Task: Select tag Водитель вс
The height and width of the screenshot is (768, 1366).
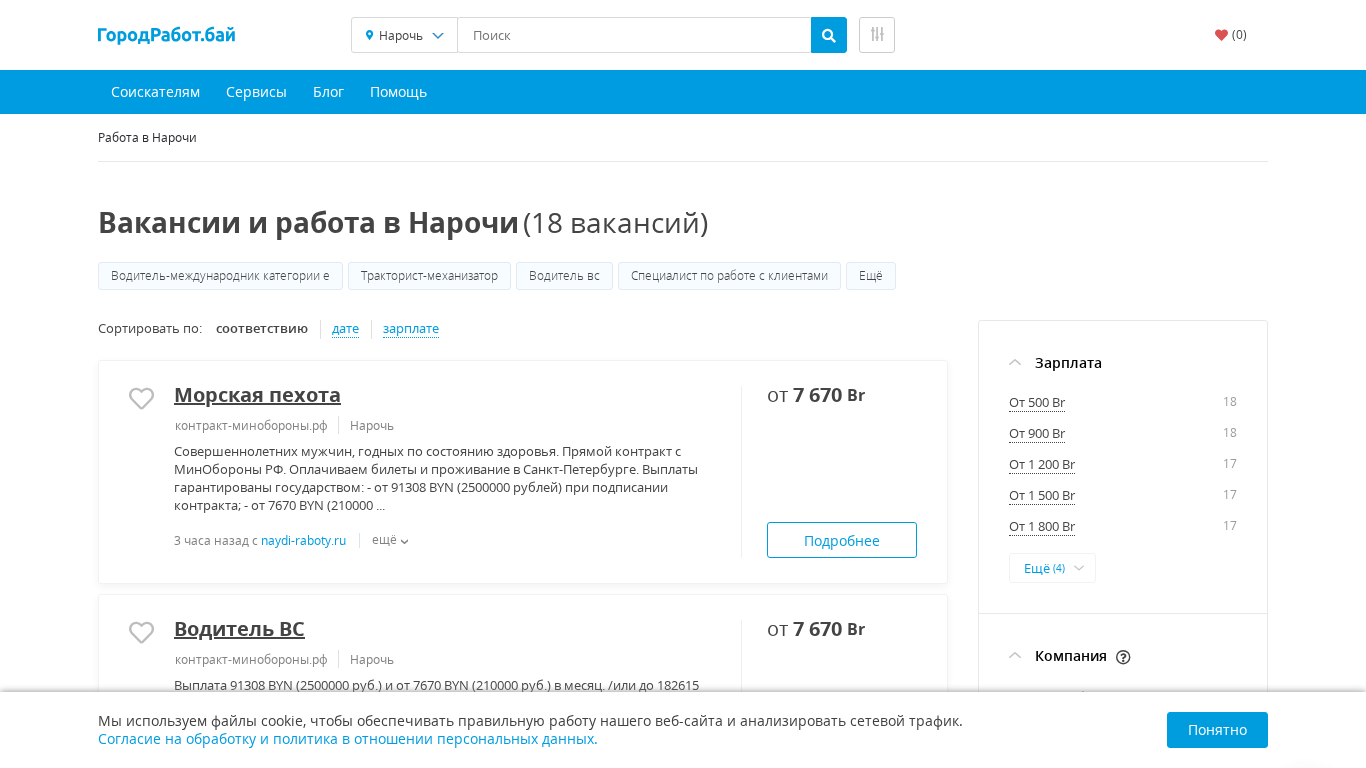Action: click(x=564, y=276)
